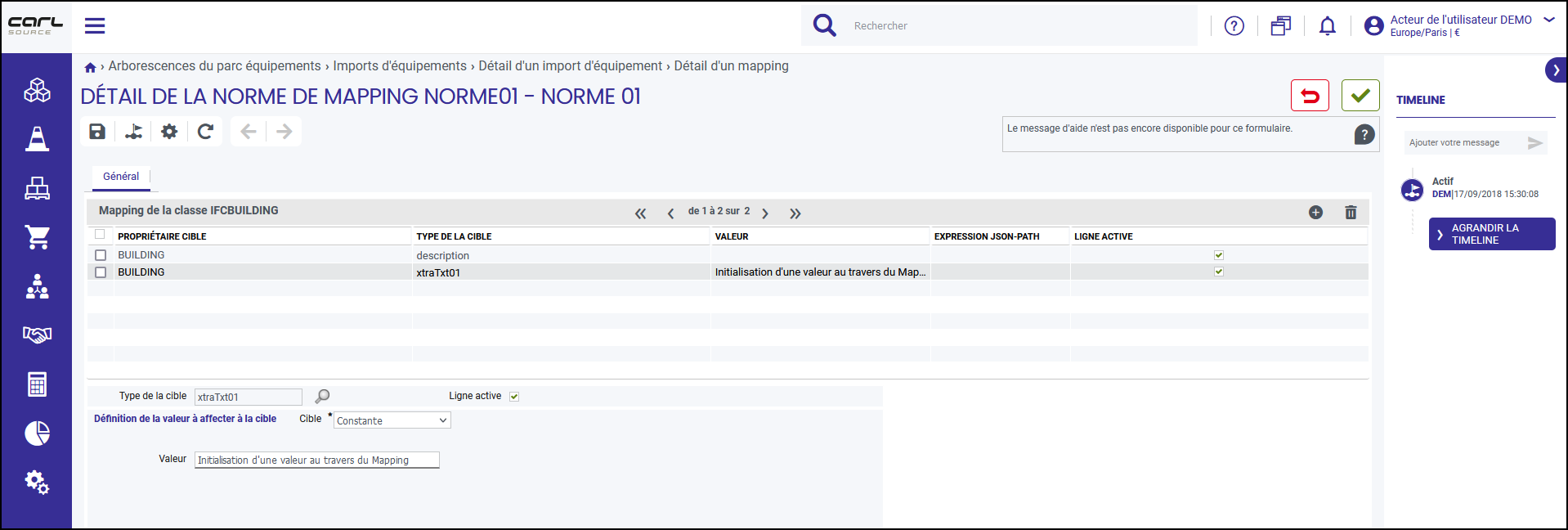Send the timeline message arrow icon
The width and height of the screenshot is (1568, 530).
click(x=1534, y=143)
